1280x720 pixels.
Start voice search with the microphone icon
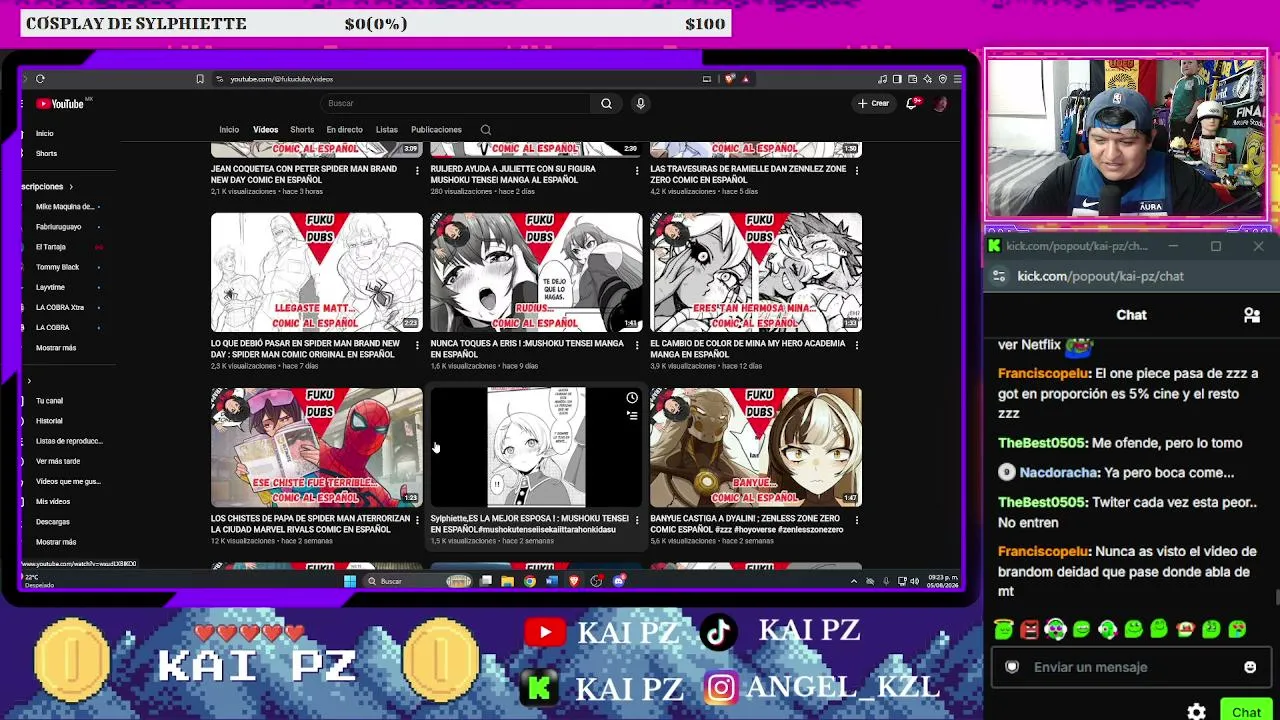[641, 103]
